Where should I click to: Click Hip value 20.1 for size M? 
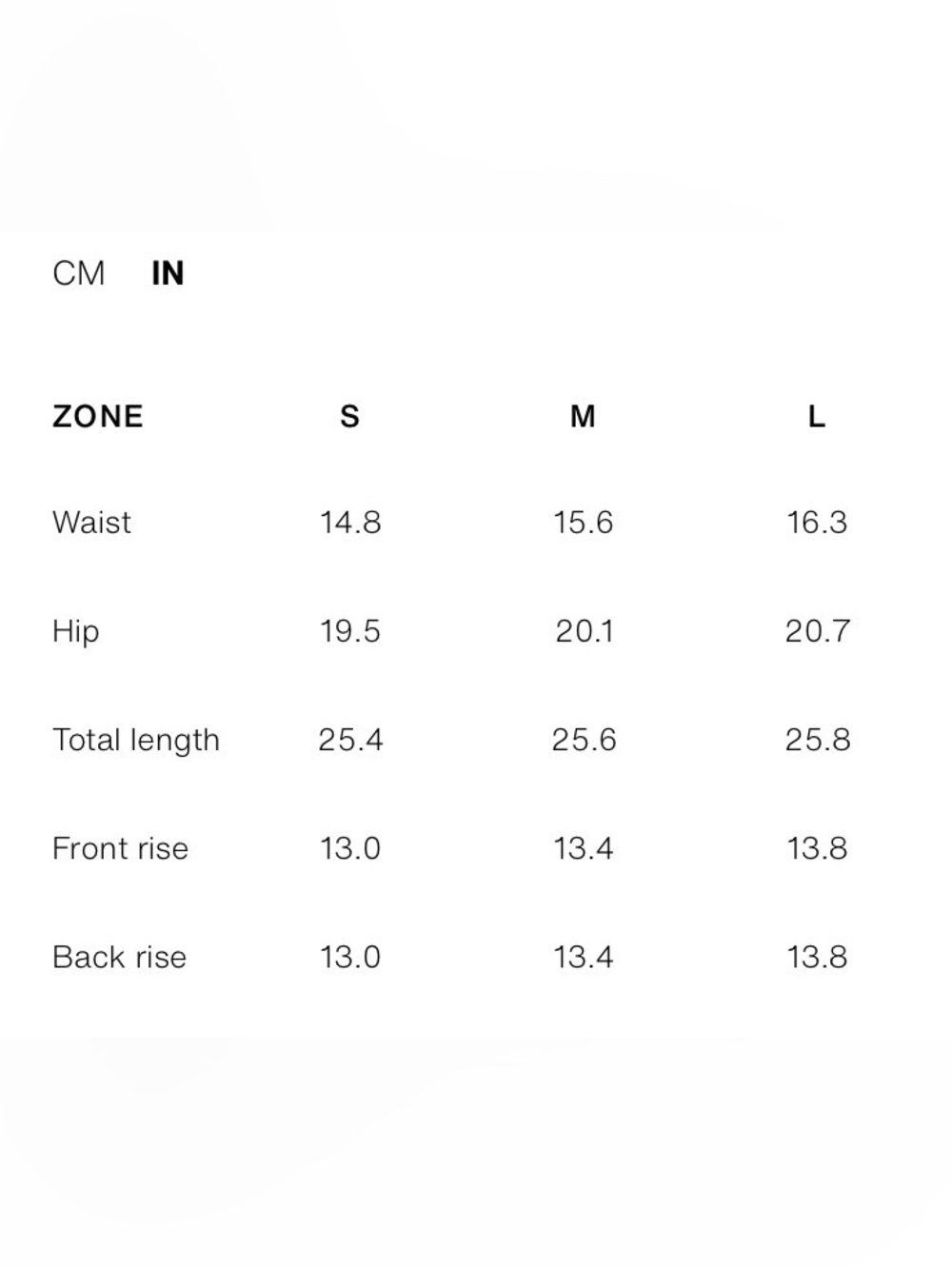[x=585, y=631]
